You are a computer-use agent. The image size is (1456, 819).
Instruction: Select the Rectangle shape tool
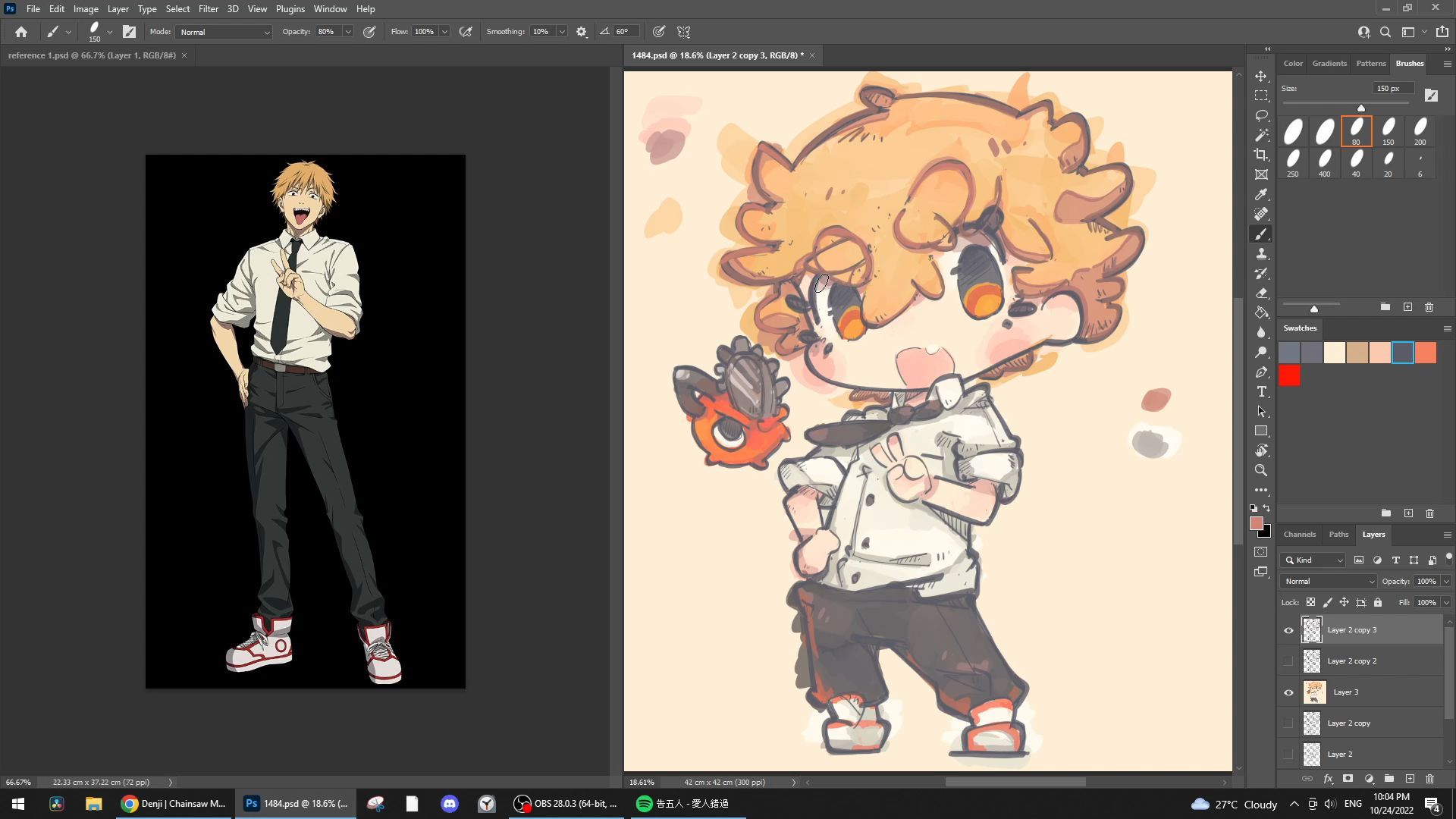[1261, 431]
